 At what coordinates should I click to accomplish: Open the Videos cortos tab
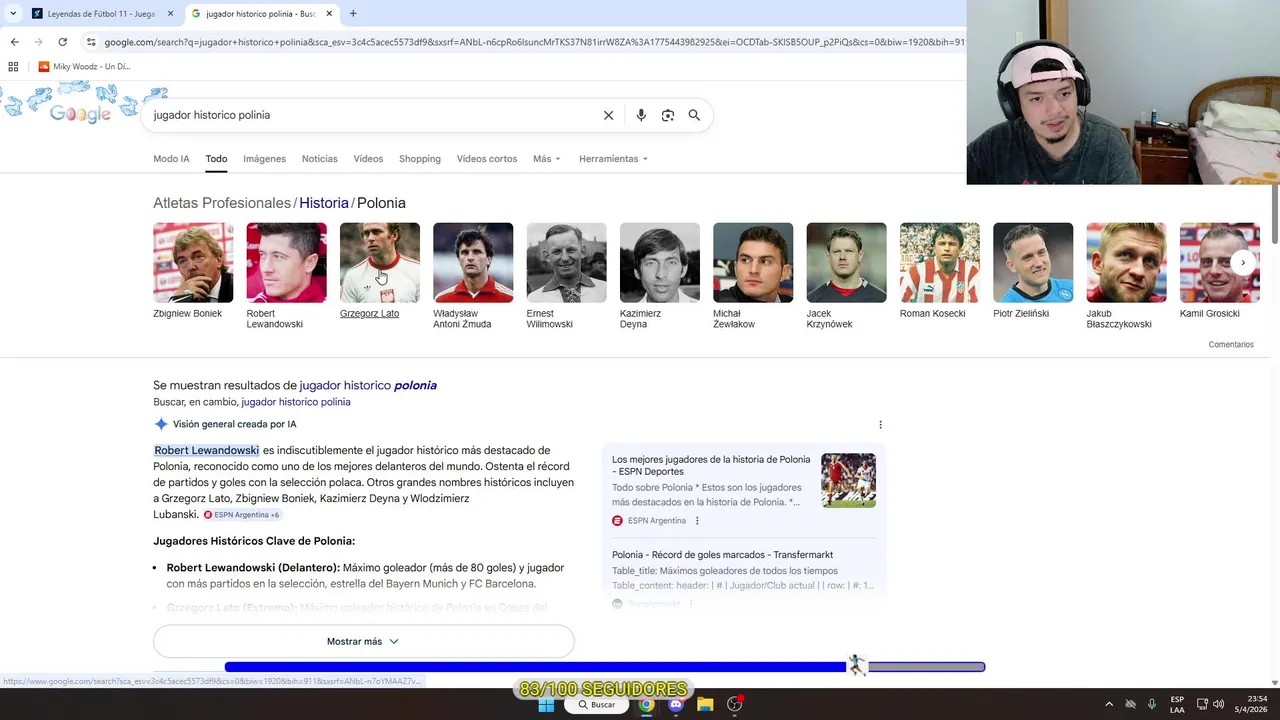coord(487,159)
